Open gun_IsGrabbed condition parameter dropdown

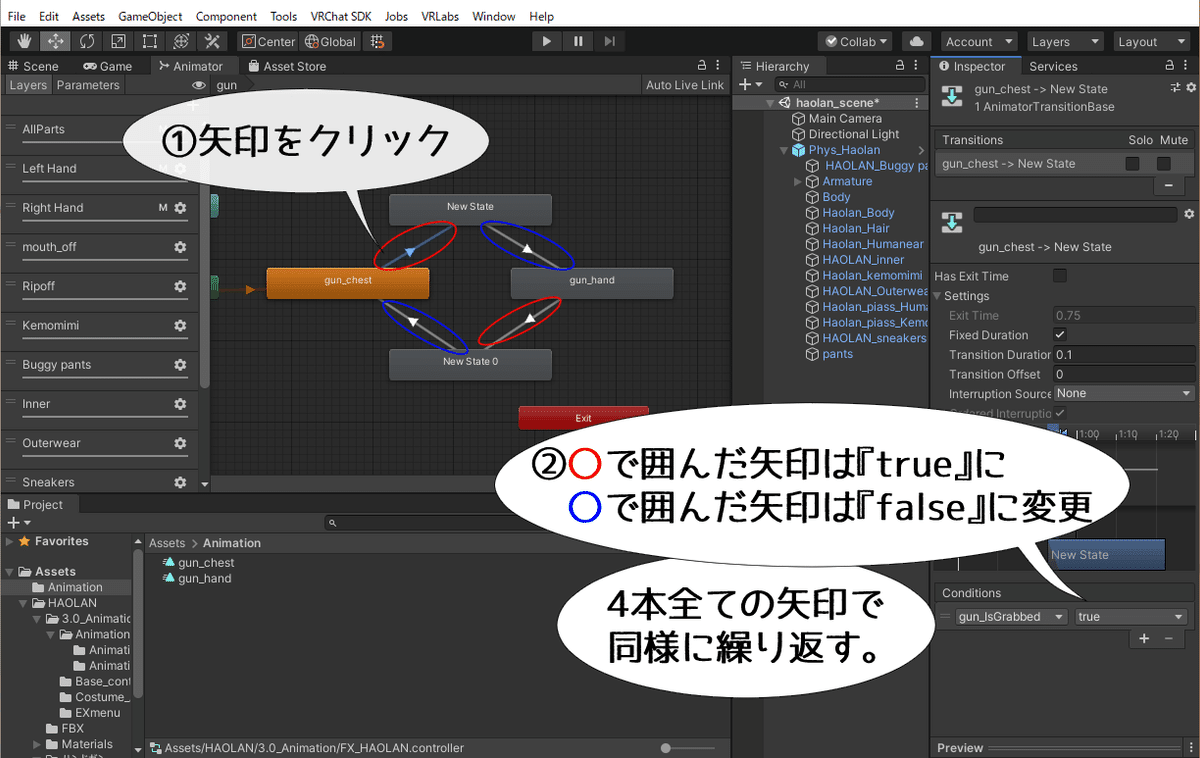[x=1012, y=617]
